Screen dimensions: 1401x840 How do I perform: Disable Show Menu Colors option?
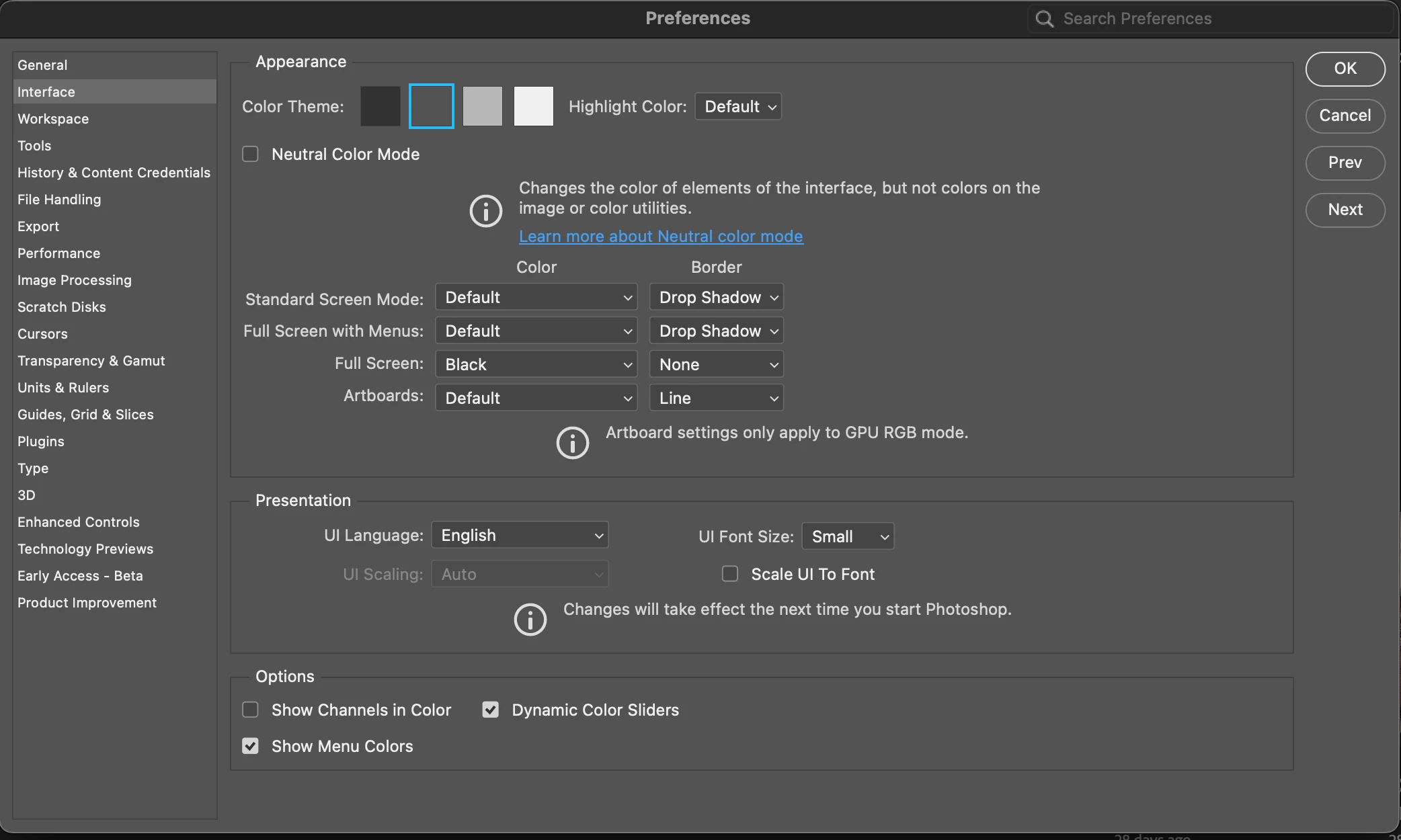click(x=250, y=747)
